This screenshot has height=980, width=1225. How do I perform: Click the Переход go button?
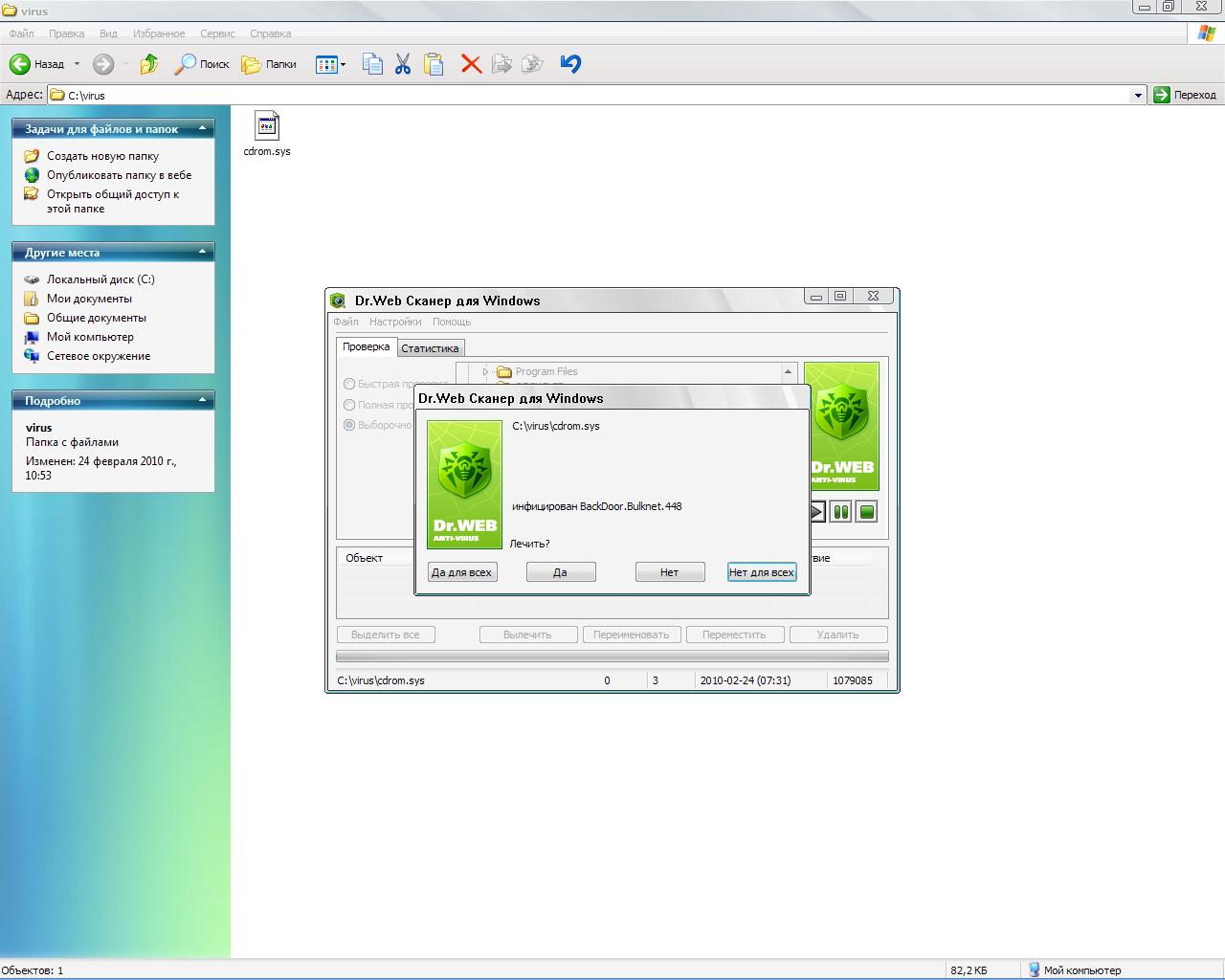(x=1185, y=95)
